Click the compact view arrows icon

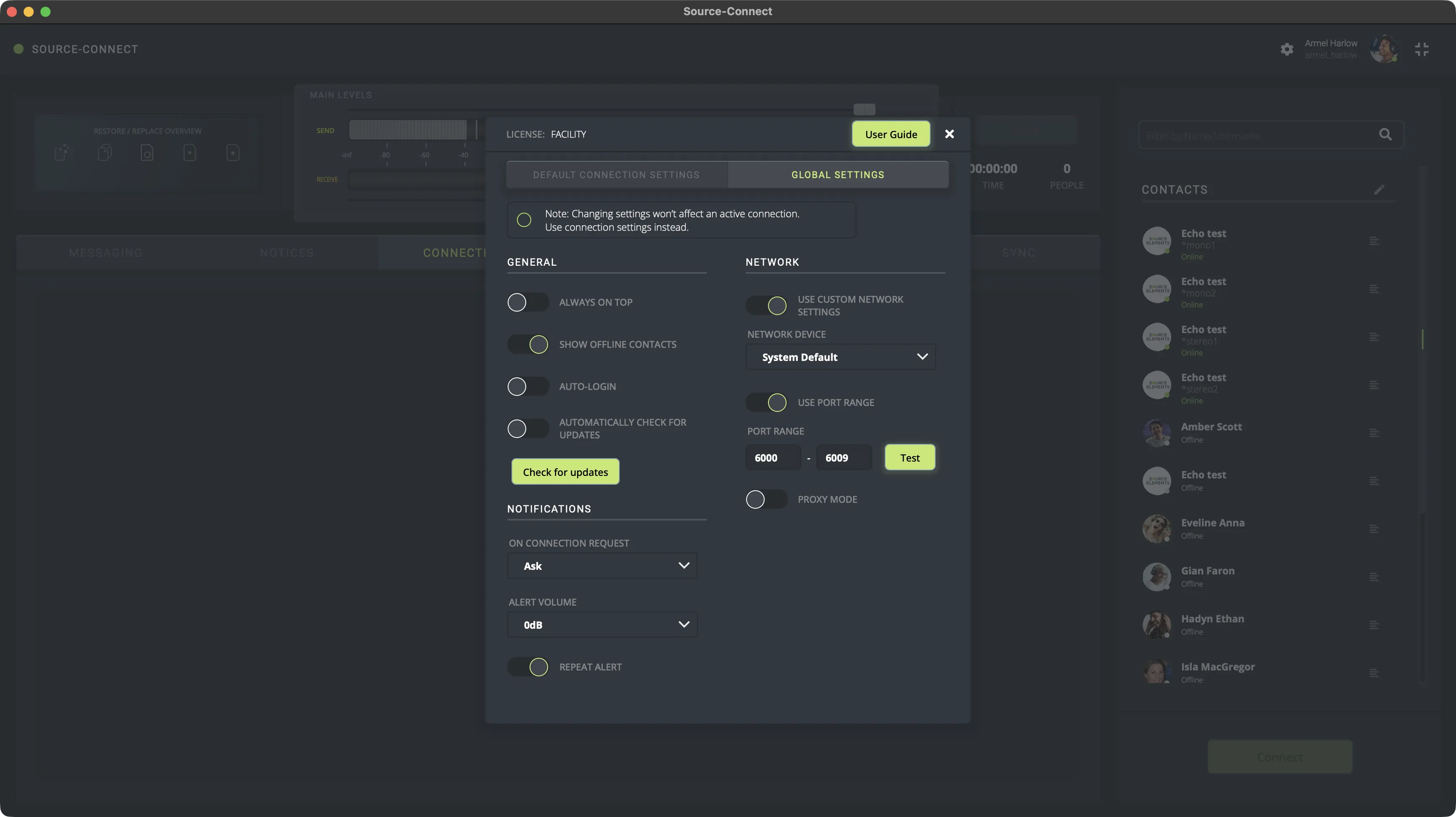pos(1421,49)
